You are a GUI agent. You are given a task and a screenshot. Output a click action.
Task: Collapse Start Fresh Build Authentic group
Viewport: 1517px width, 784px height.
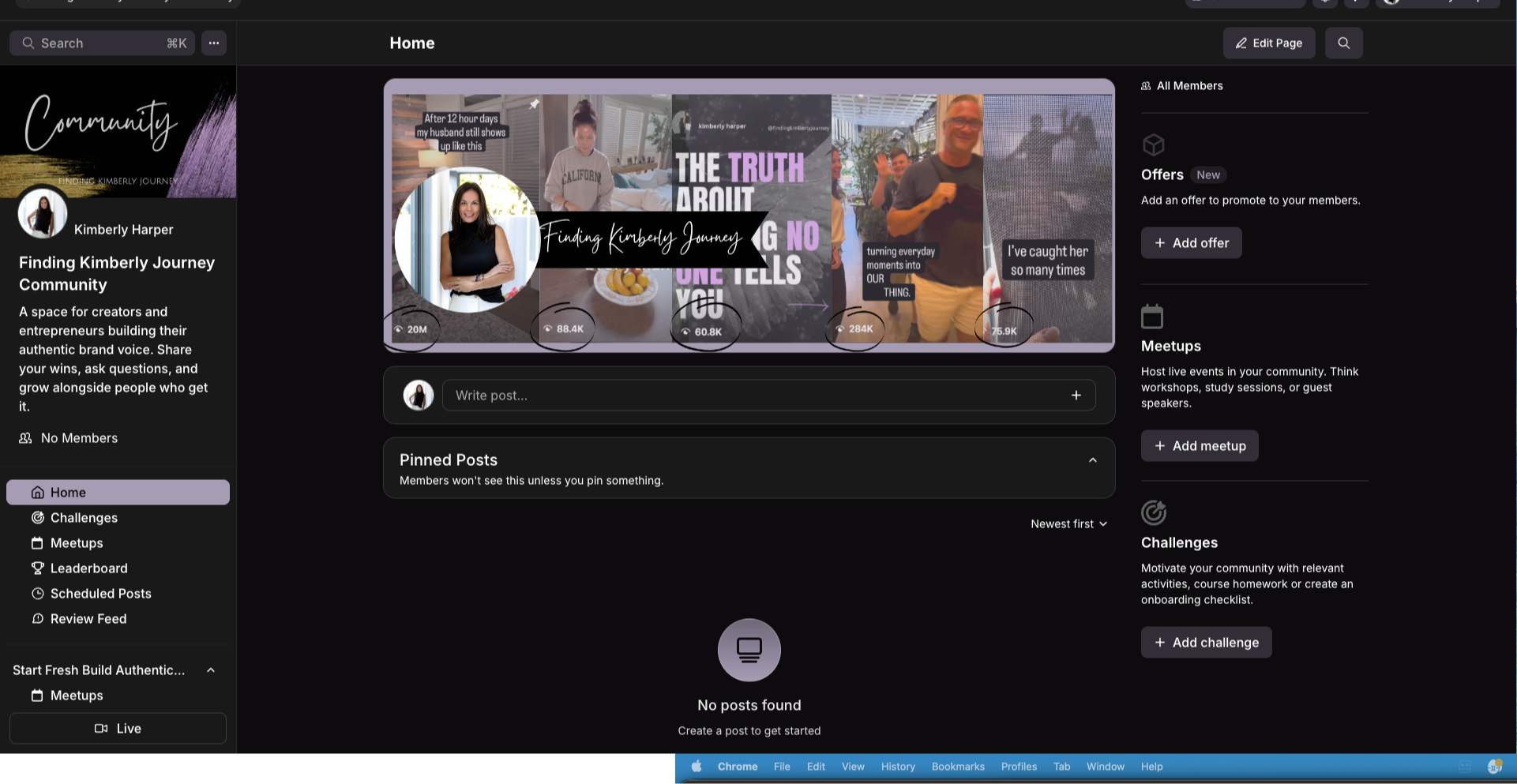[x=211, y=670]
